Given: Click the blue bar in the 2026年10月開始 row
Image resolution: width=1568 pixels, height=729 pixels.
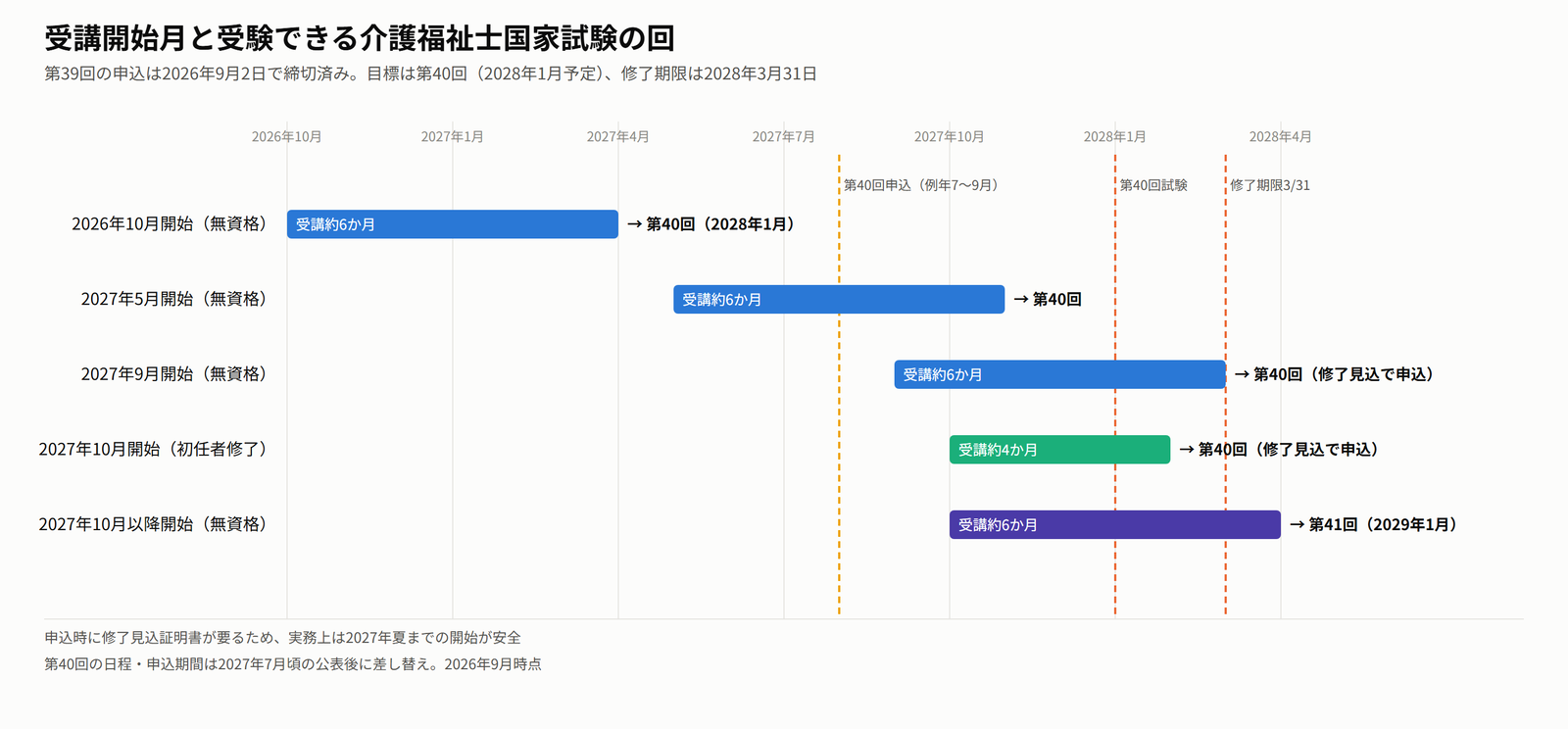Looking at the screenshot, I should tap(453, 224).
